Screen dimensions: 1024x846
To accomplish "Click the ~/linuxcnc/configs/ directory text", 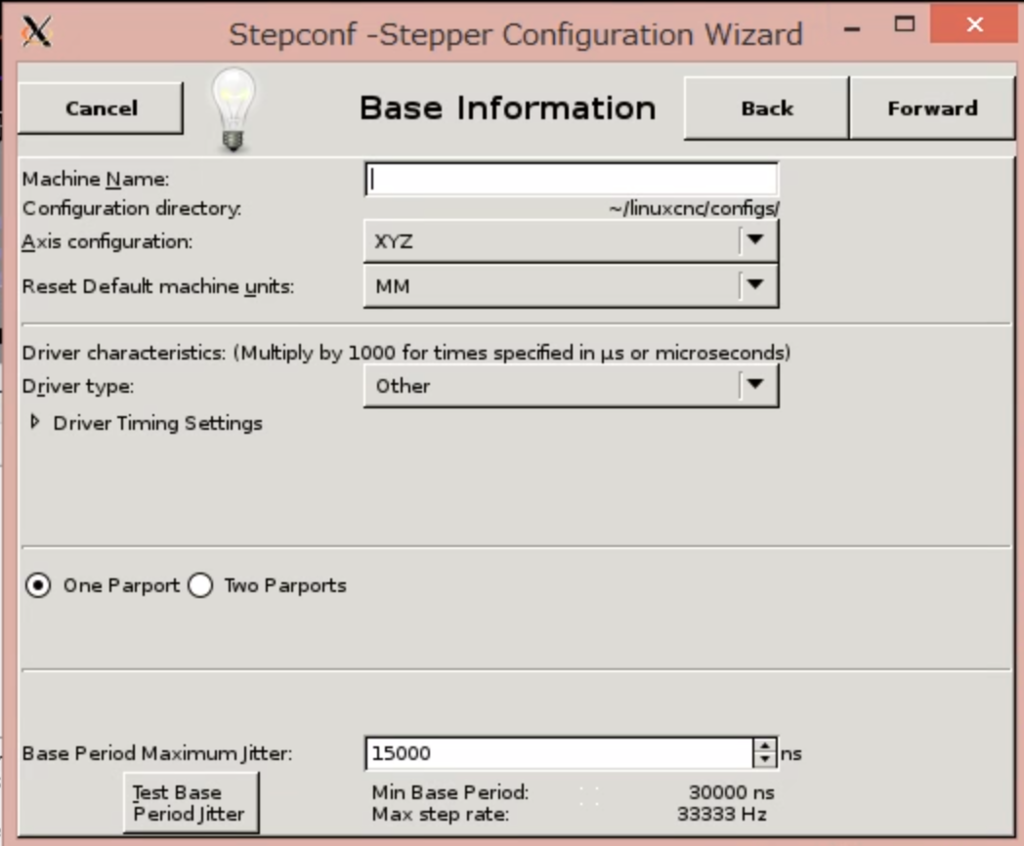I will (x=694, y=208).
